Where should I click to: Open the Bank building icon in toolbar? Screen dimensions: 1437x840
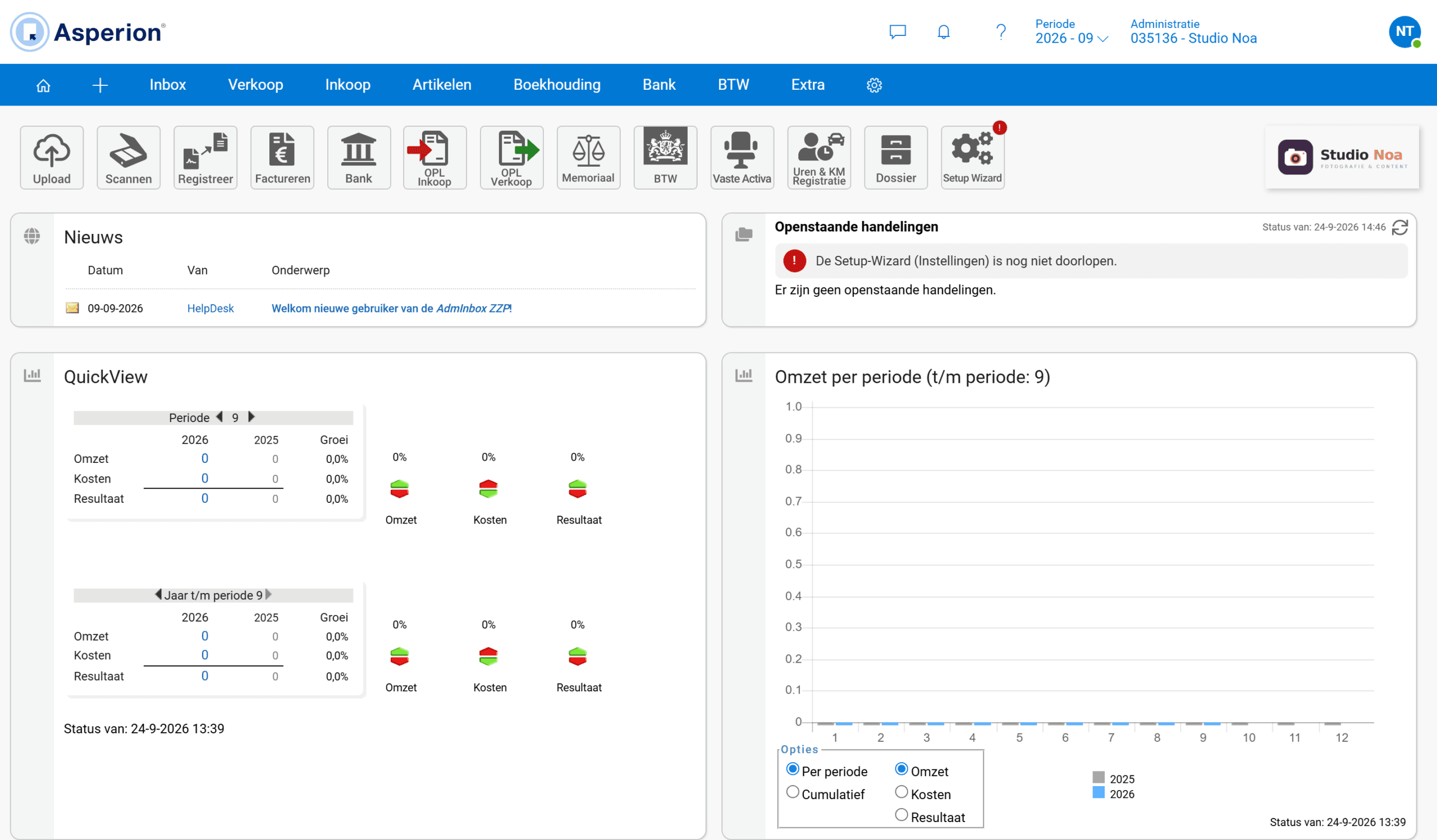(359, 157)
